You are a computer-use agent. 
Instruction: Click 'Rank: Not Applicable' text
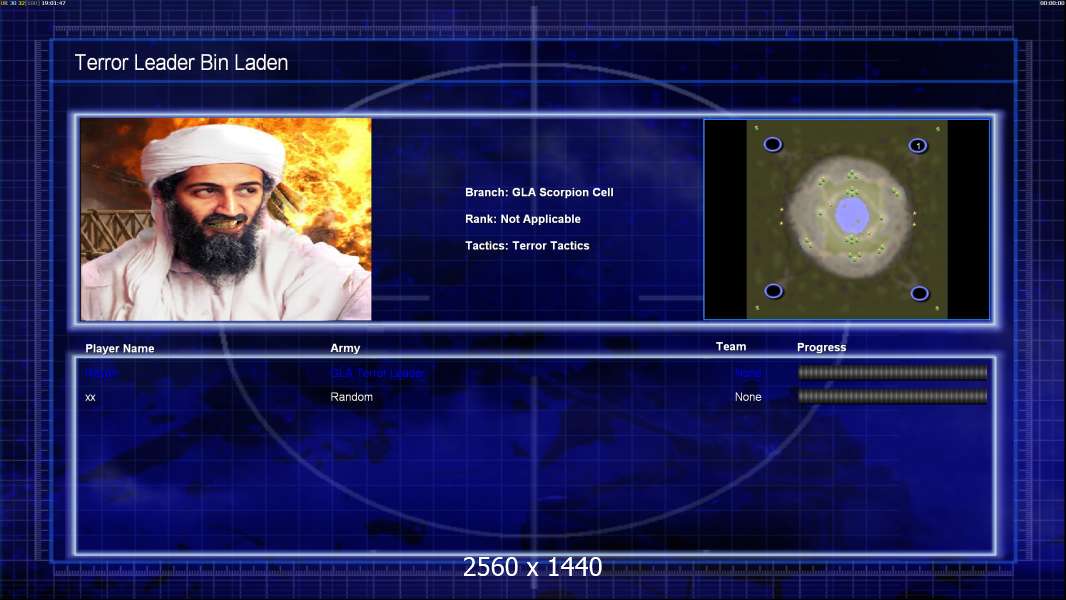(x=523, y=219)
